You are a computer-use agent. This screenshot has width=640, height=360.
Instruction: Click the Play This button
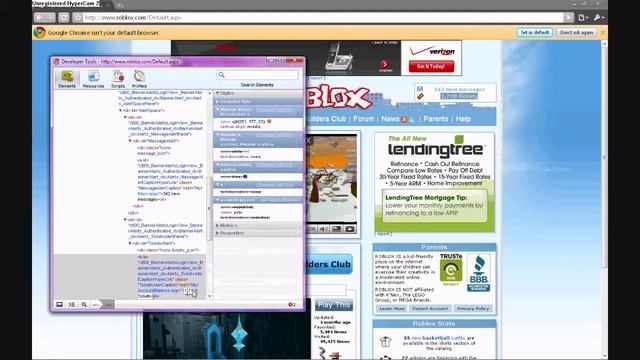333,305
